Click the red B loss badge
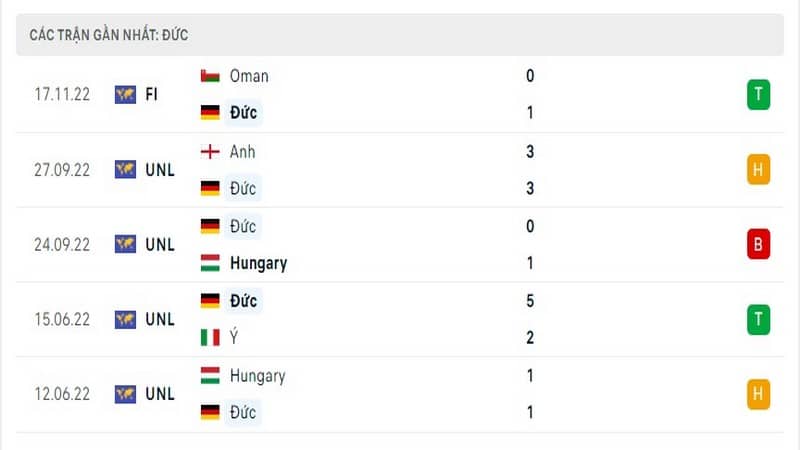The image size is (800, 450). 758,244
